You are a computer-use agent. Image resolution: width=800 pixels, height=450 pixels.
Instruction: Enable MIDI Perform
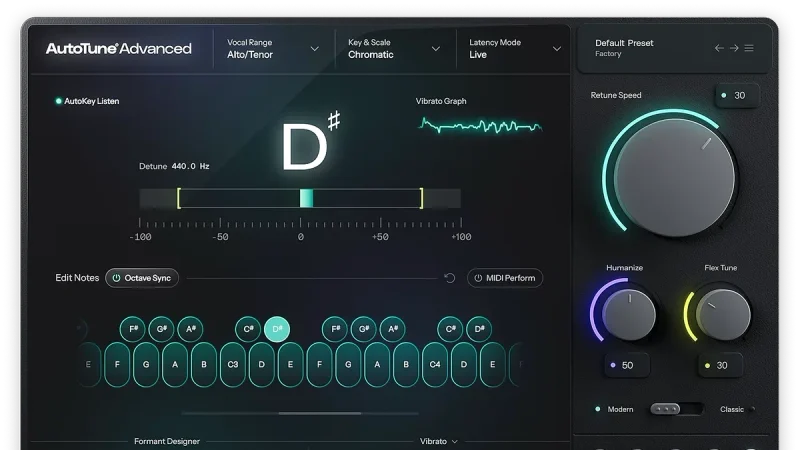505,278
